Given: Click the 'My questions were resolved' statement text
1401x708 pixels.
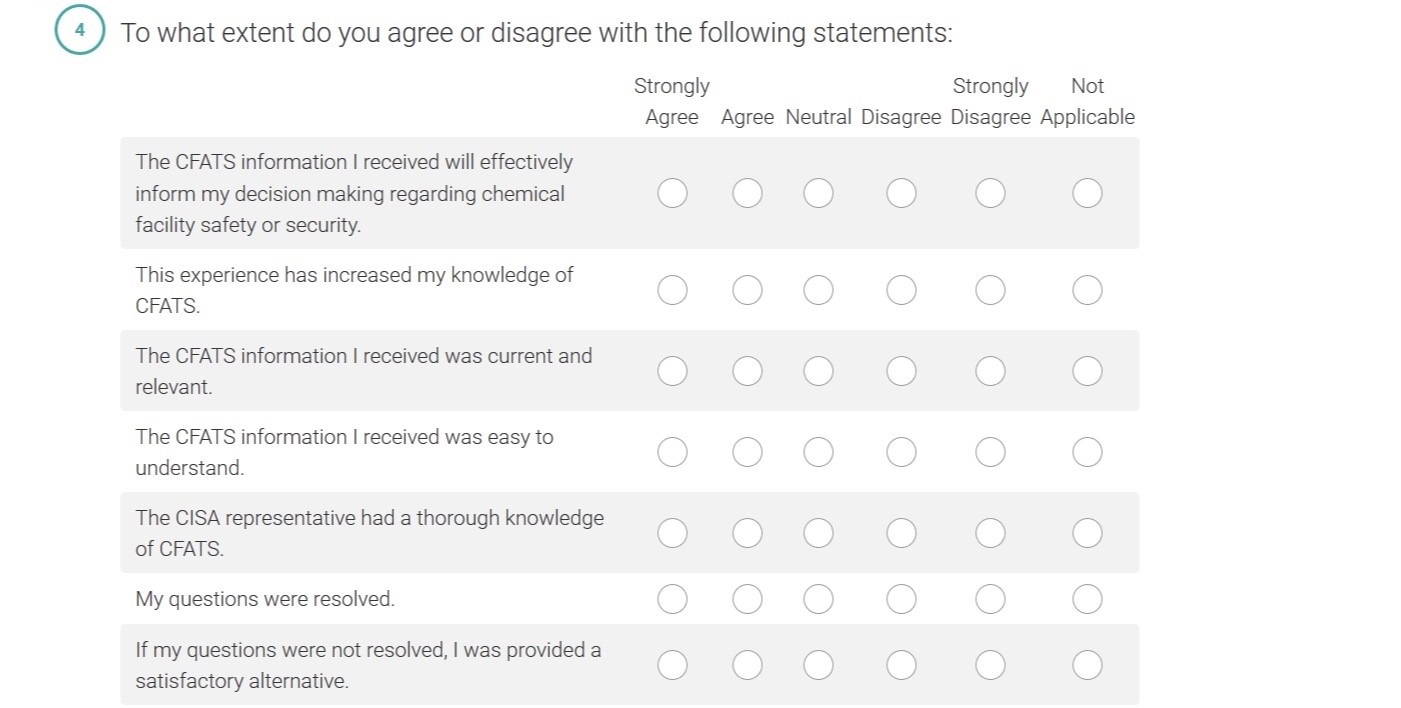Looking at the screenshot, I should (x=265, y=599).
